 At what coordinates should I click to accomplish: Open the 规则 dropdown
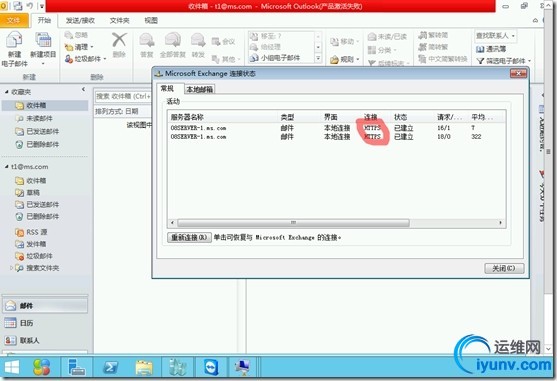point(345,59)
